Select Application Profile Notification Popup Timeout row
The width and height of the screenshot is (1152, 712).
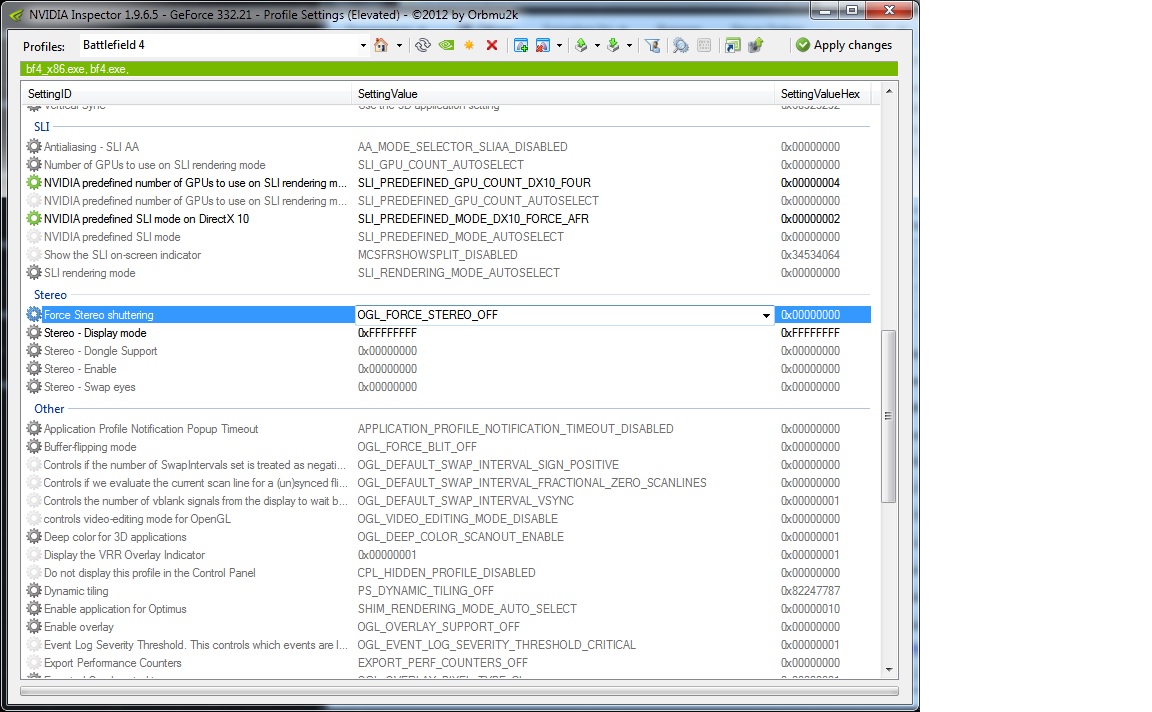coord(447,429)
